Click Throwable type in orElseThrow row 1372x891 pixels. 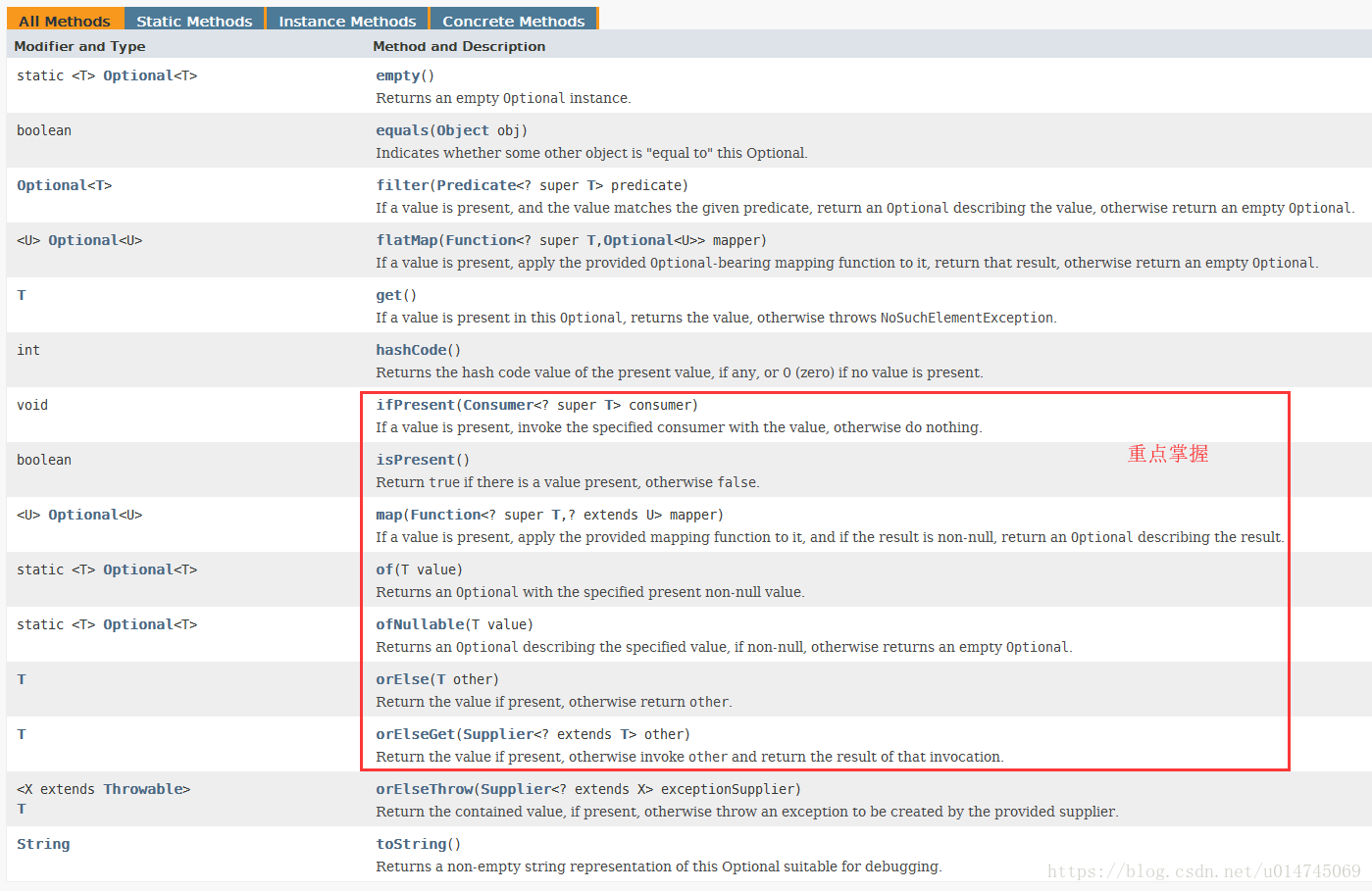(142, 789)
